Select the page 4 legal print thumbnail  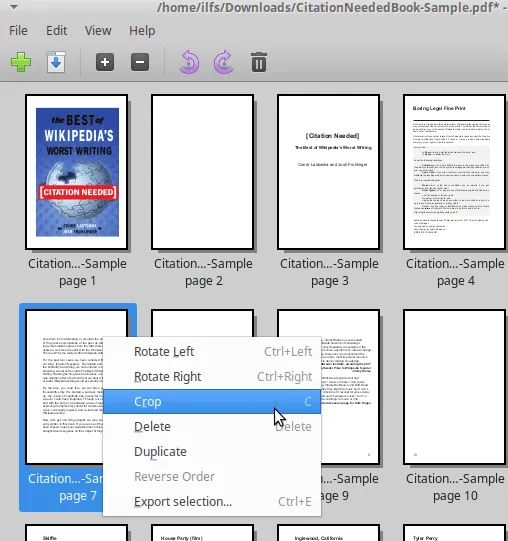pyautogui.click(x=455, y=172)
